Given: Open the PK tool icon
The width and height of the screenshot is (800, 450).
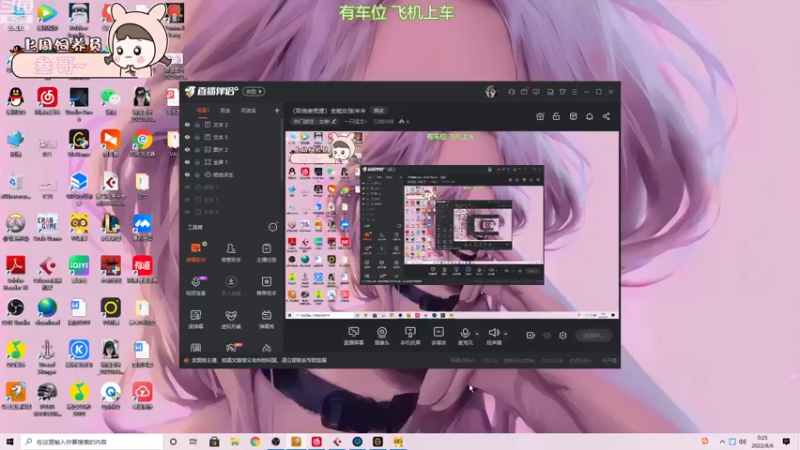Looking at the screenshot, I should pyautogui.click(x=232, y=348).
